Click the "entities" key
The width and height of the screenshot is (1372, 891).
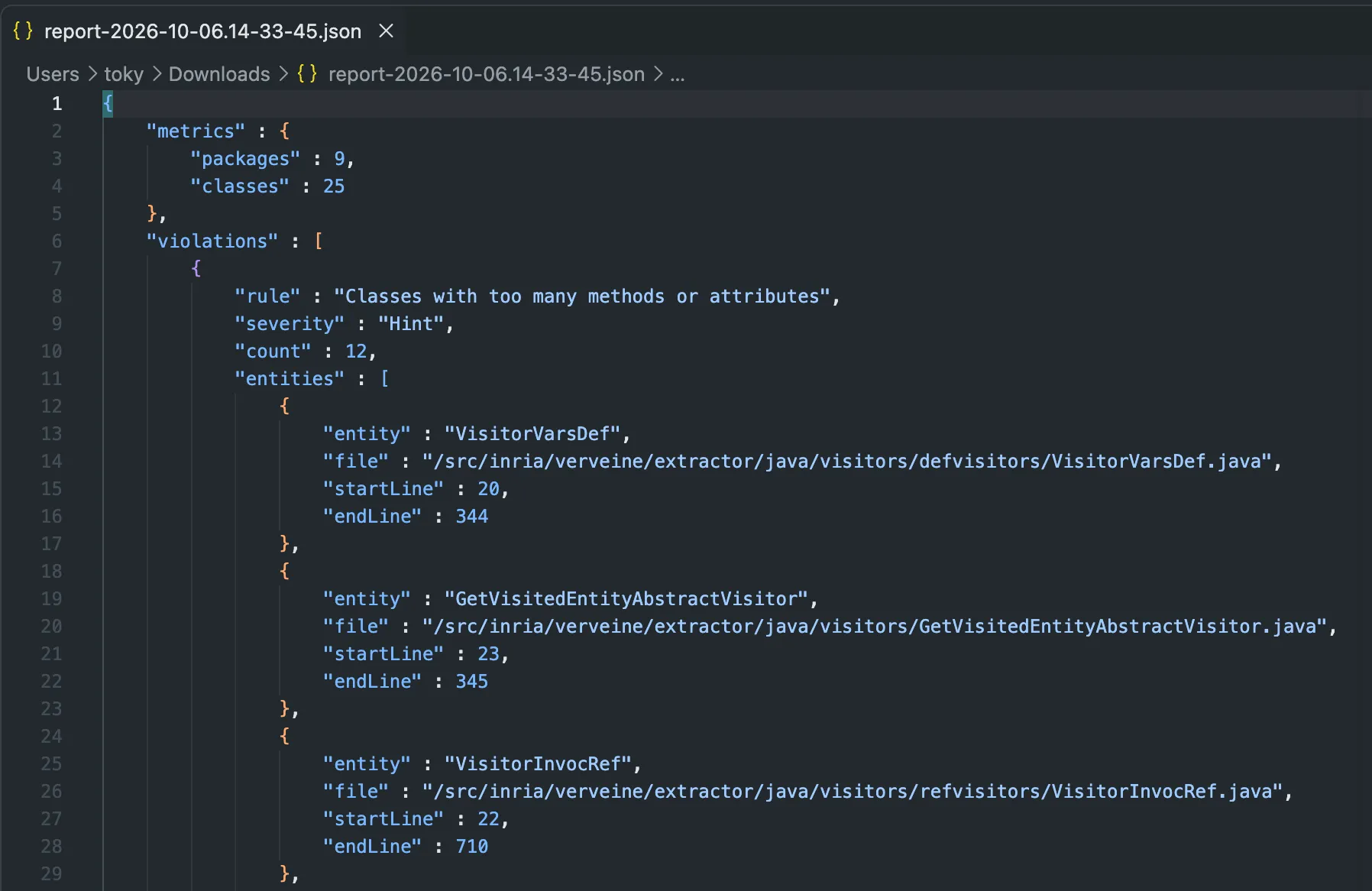tap(290, 378)
